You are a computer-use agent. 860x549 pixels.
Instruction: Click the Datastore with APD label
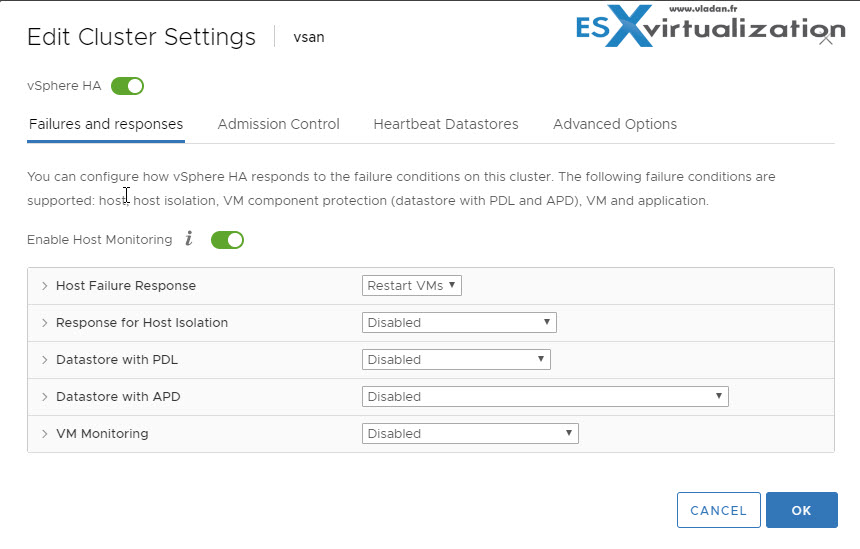pos(118,397)
